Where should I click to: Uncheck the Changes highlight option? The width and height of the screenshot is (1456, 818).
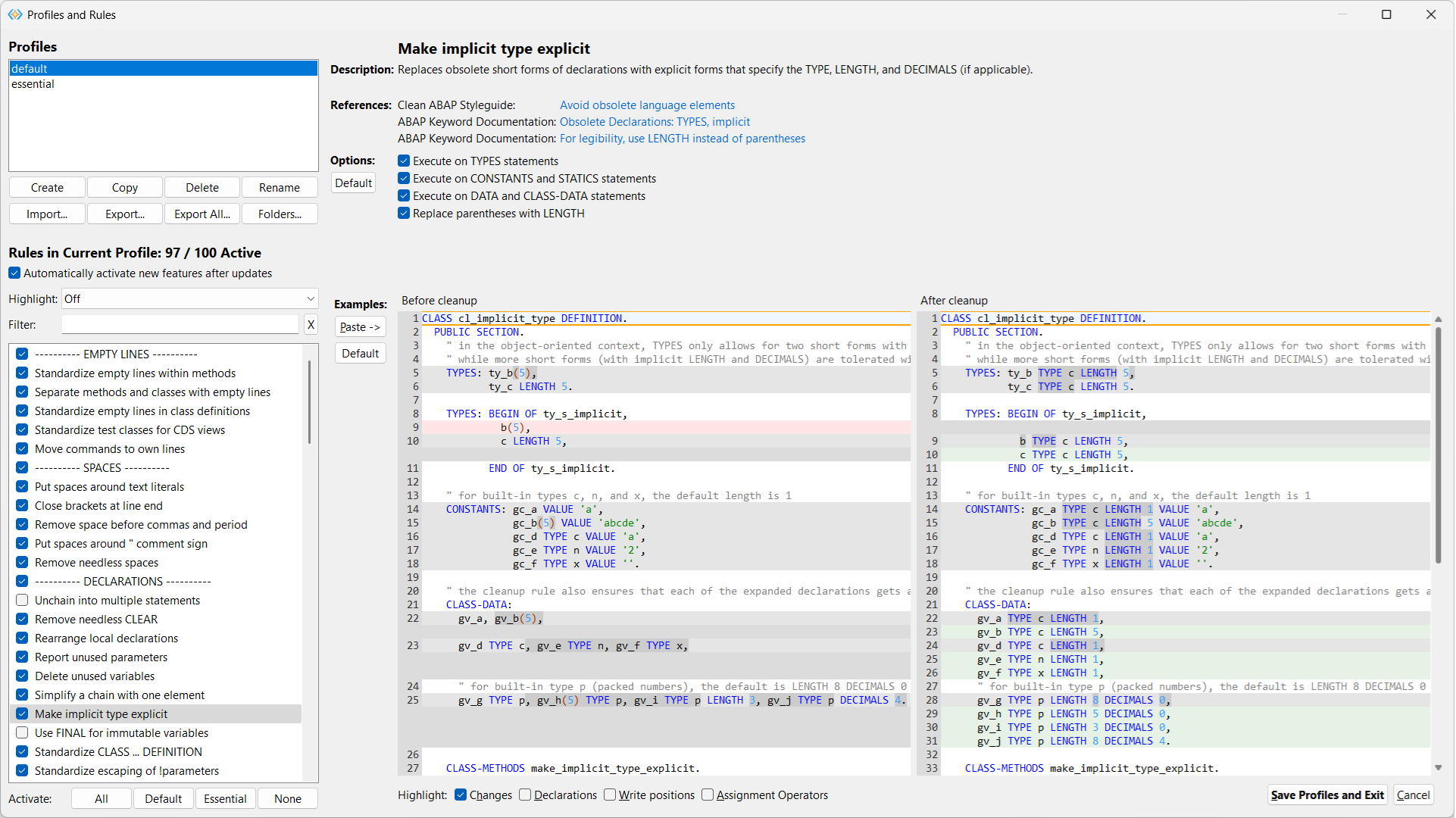pyautogui.click(x=461, y=795)
